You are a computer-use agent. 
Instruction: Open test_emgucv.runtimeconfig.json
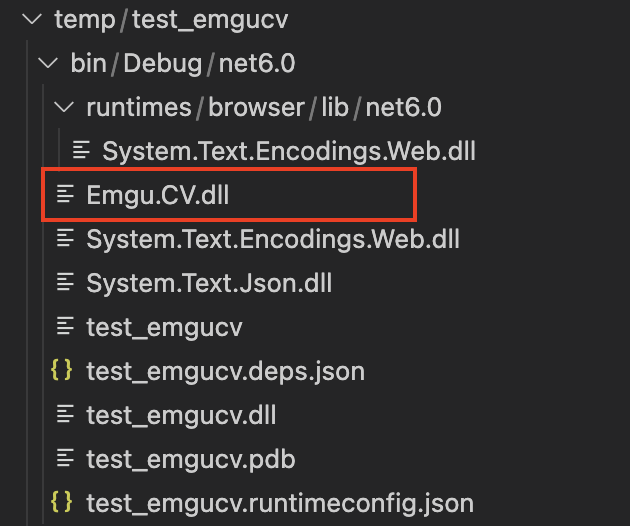pos(280,503)
